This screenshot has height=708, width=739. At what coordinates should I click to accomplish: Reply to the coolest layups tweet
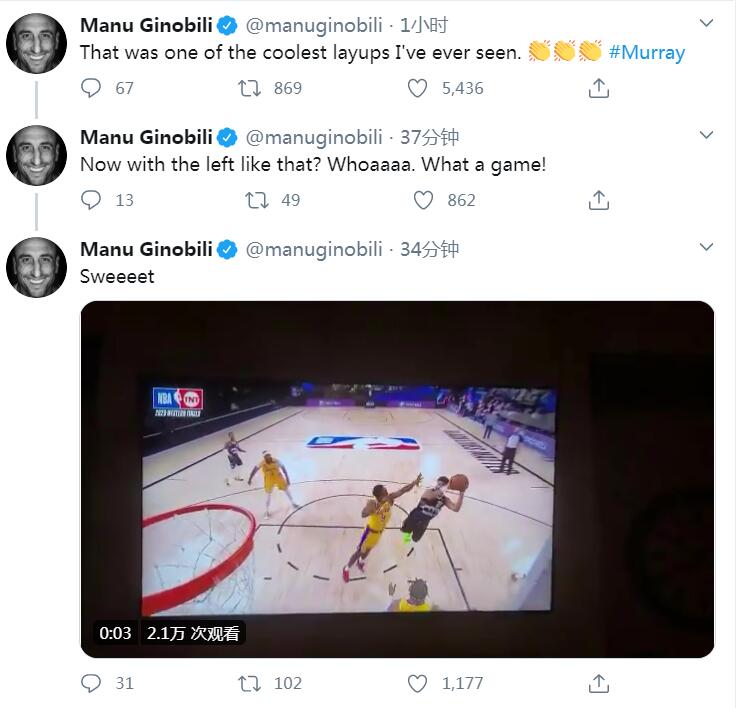[91, 88]
